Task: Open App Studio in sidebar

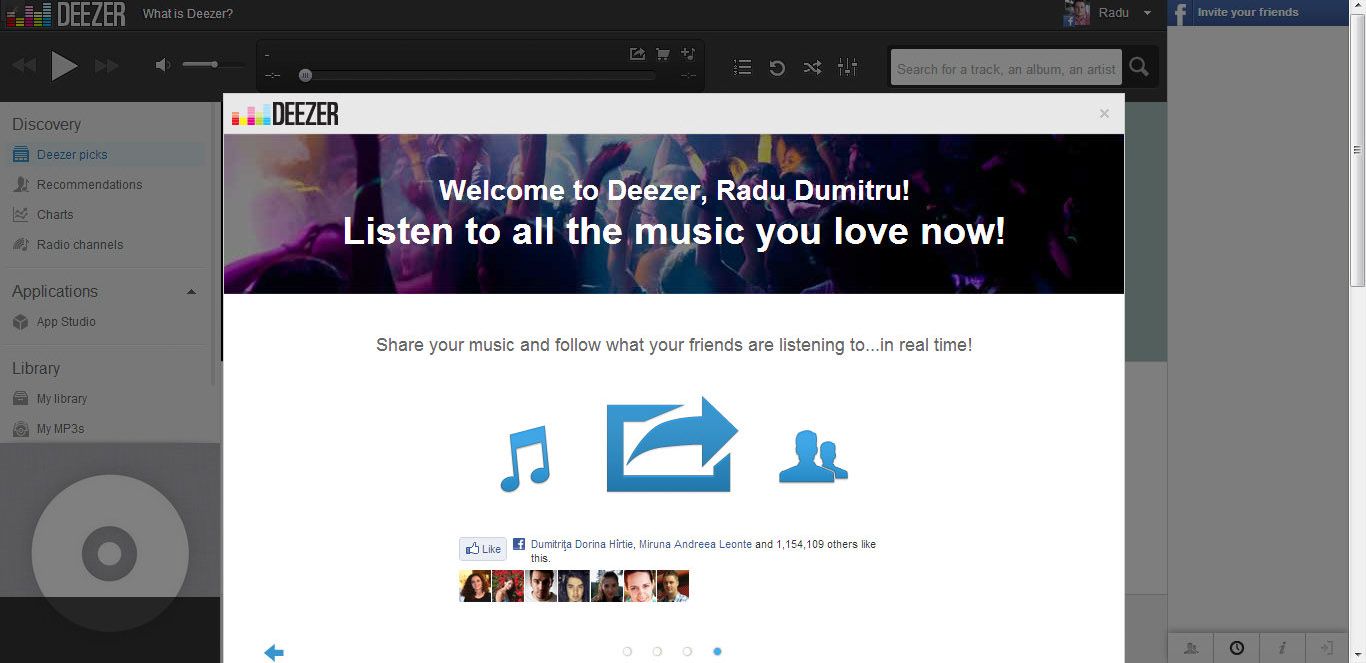Action: [x=66, y=322]
